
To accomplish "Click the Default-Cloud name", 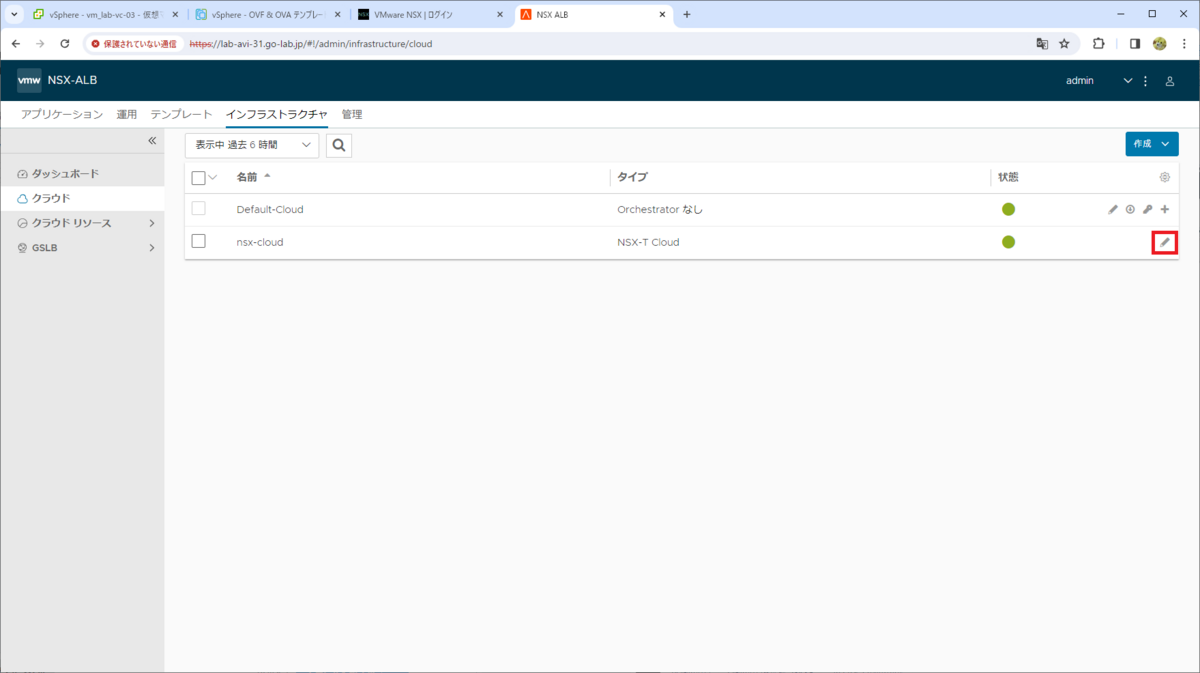I will pos(270,210).
